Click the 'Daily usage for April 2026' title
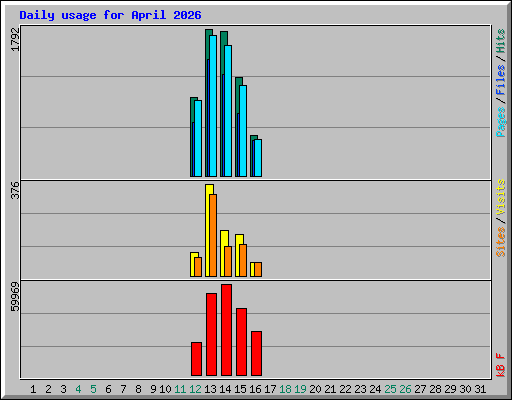The image size is (512, 400). click(110, 15)
